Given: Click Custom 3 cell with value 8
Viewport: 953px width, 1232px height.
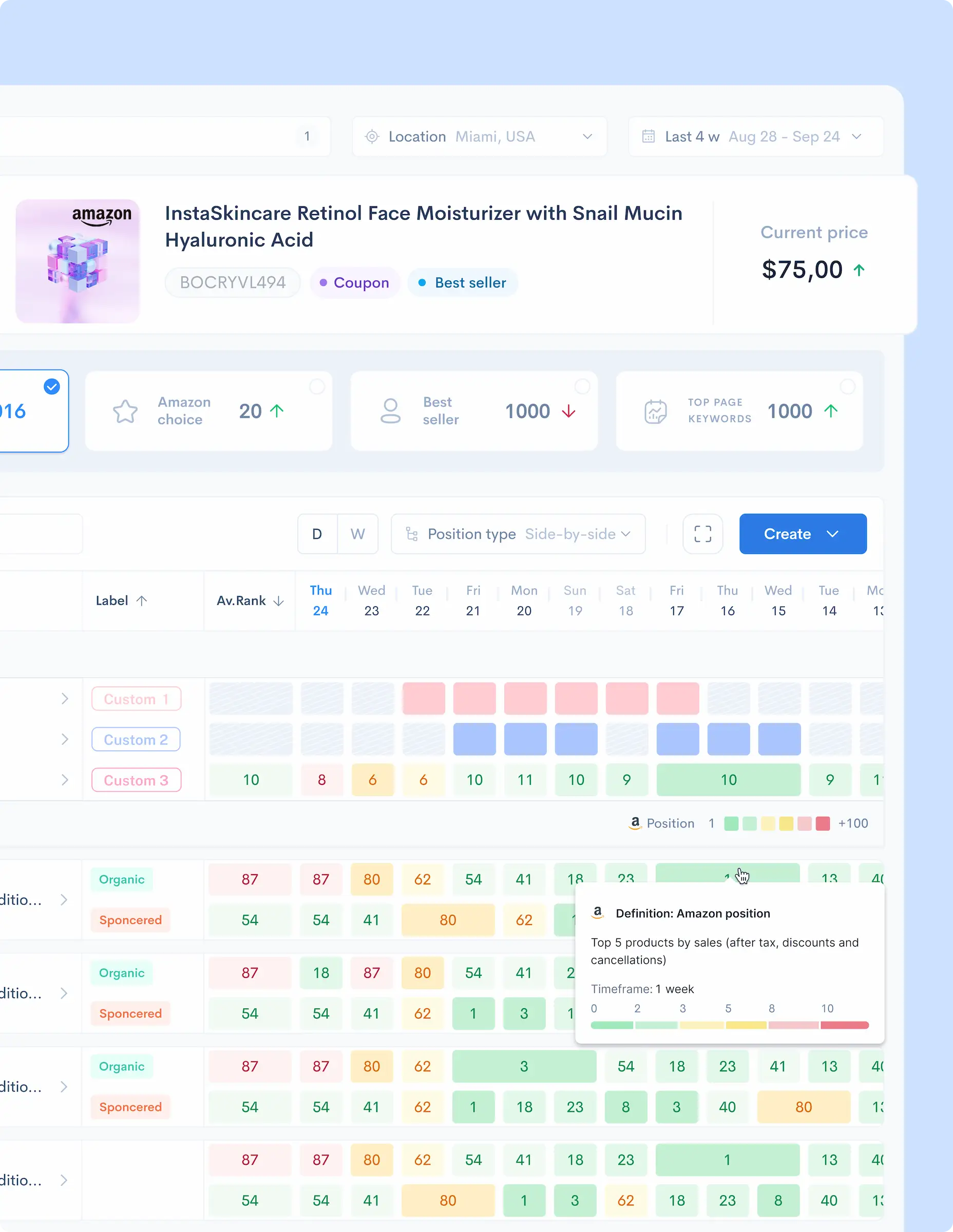Looking at the screenshot, I should click(x=321, y=780).
